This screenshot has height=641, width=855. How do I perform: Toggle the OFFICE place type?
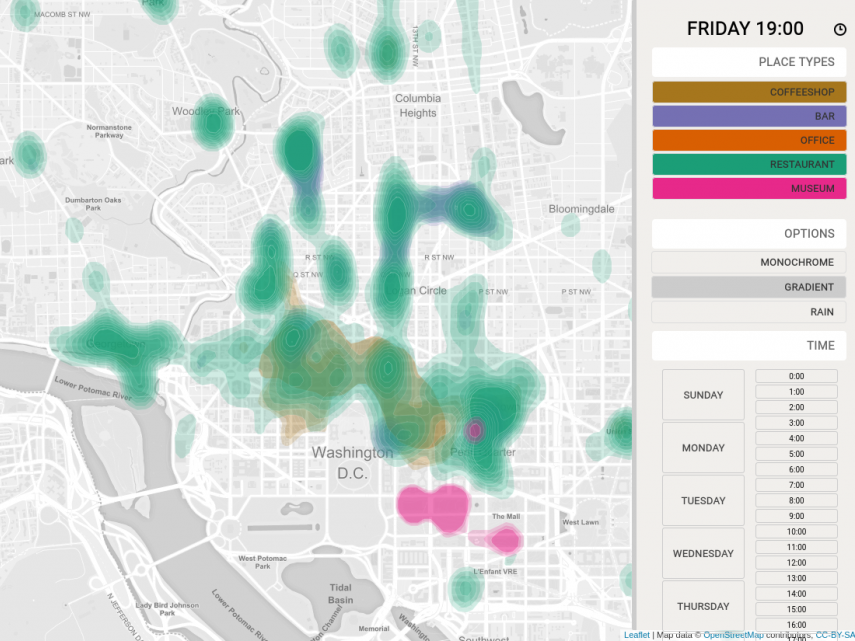pos(749,140)
